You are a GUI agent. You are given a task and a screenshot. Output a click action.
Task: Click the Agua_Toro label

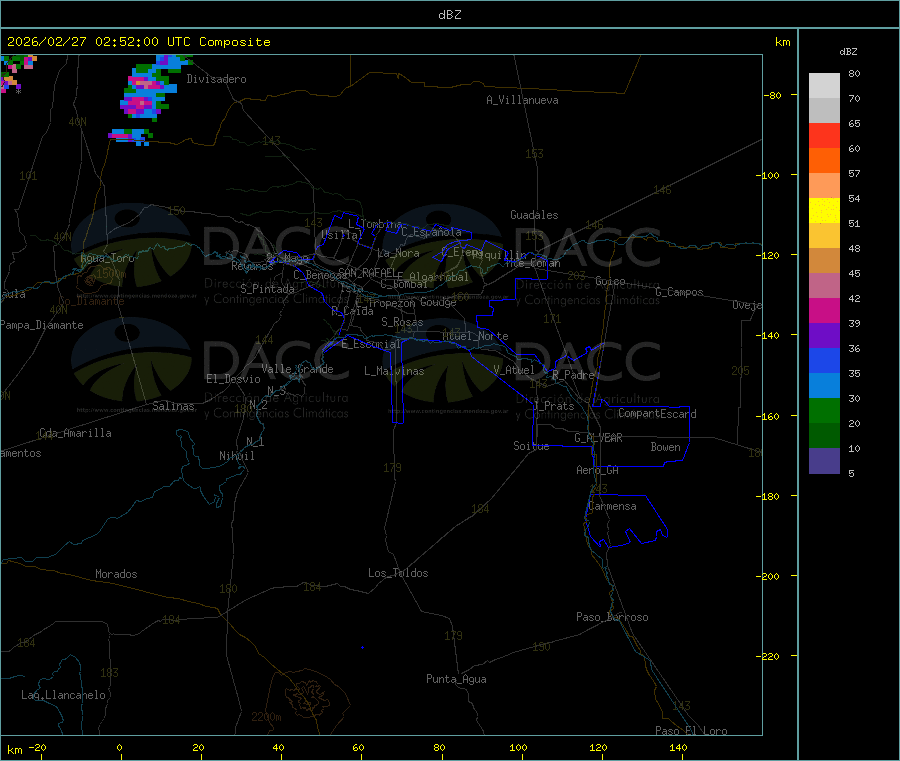[107, 258]
